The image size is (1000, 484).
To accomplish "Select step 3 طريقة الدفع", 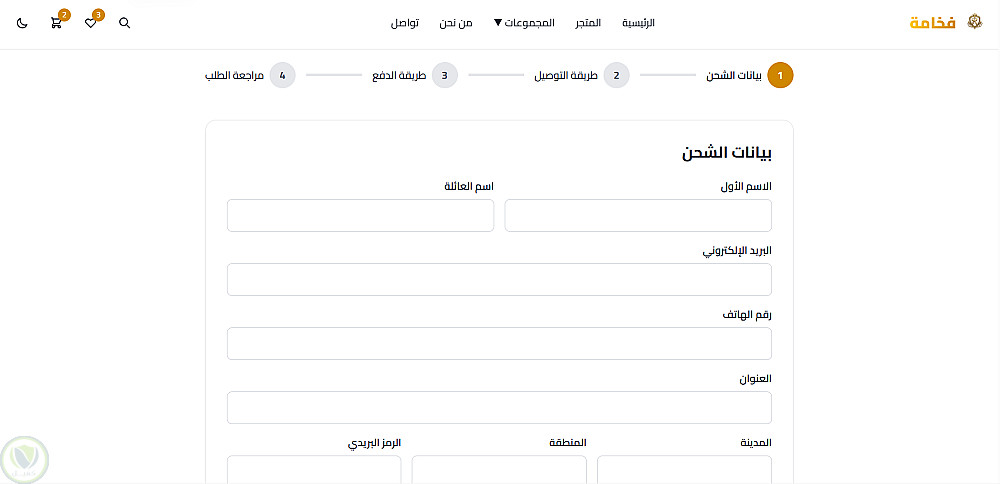I will (445, 76).
